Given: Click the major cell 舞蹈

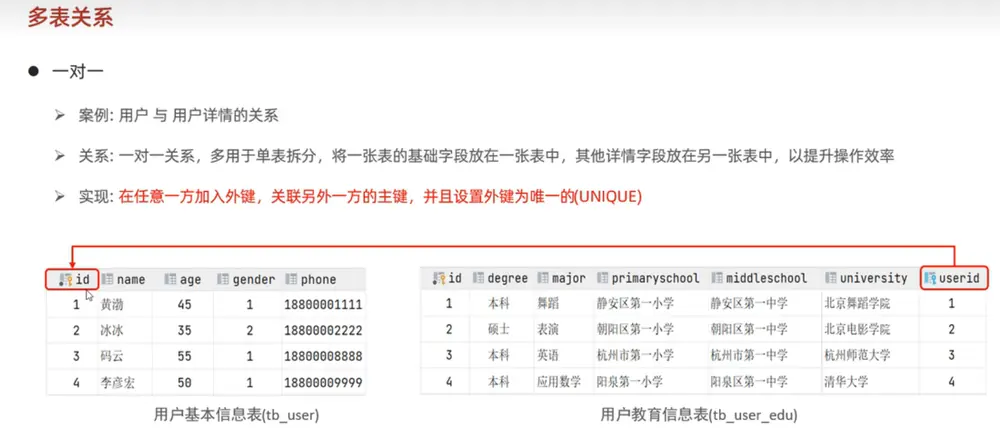Looking at the screenshot, I should point(548,303).
